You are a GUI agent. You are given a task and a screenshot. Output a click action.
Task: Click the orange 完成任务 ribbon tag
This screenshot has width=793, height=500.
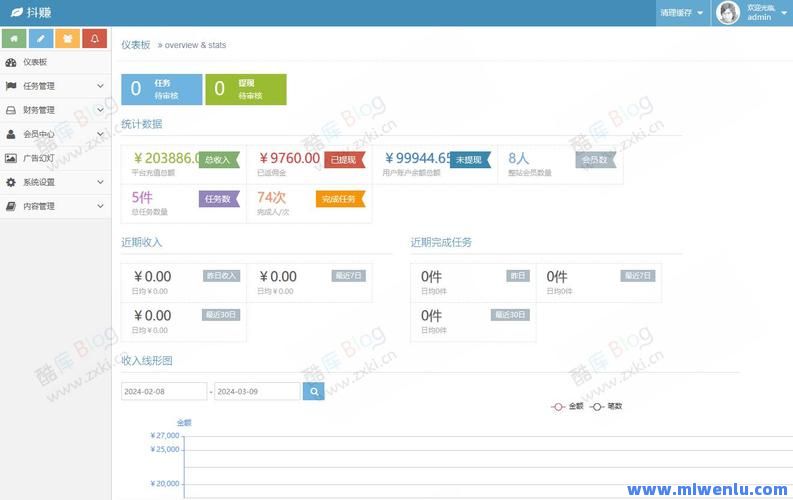[340, 199]
